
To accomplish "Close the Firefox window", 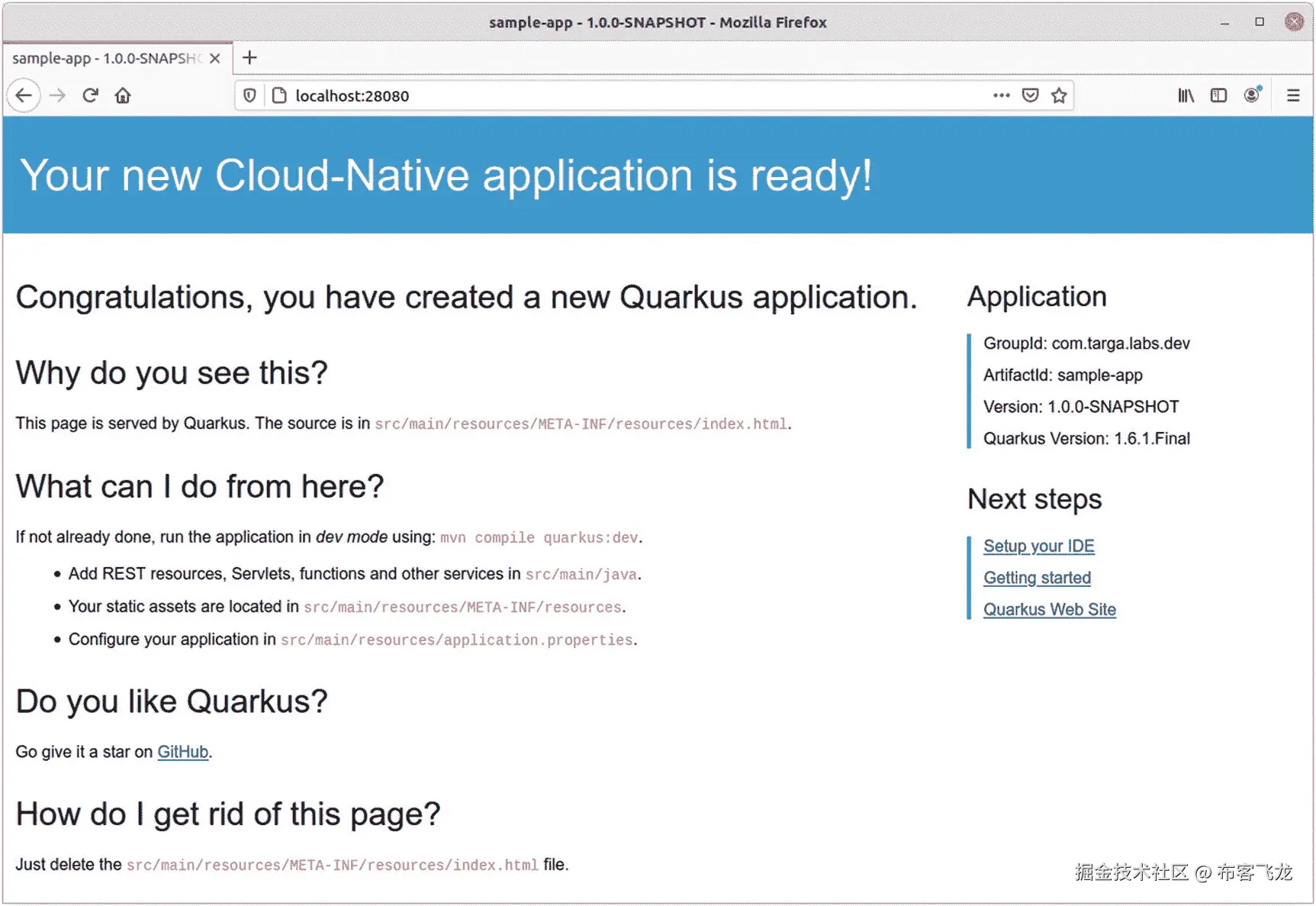I will pyautogui.click(x=1294, y=22).
